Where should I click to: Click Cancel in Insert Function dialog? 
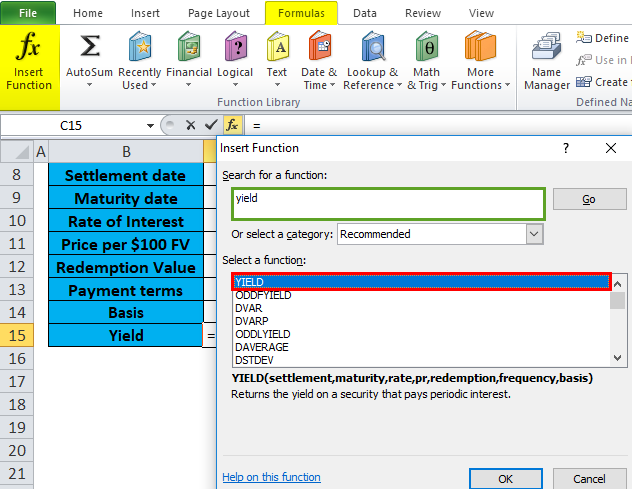[589, 479]
